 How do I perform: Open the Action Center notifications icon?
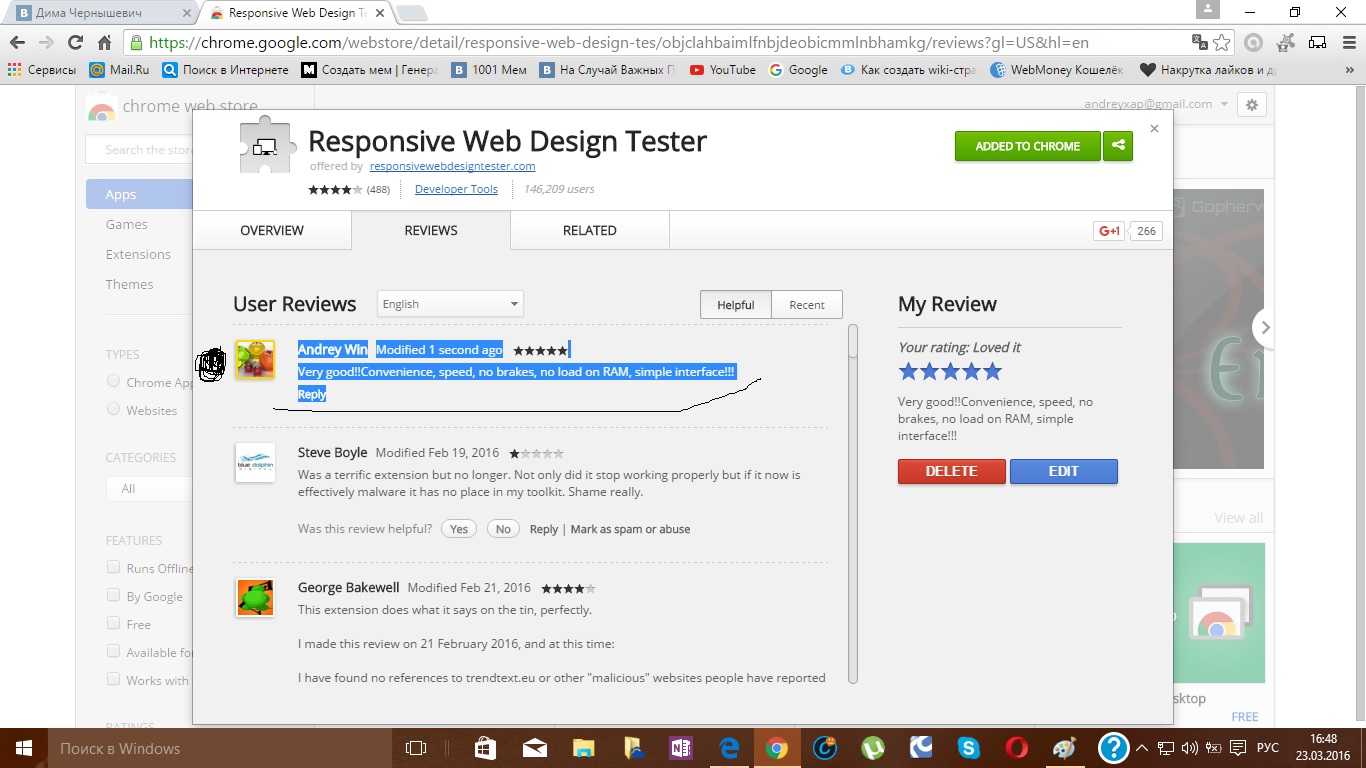coord(1237,748)
